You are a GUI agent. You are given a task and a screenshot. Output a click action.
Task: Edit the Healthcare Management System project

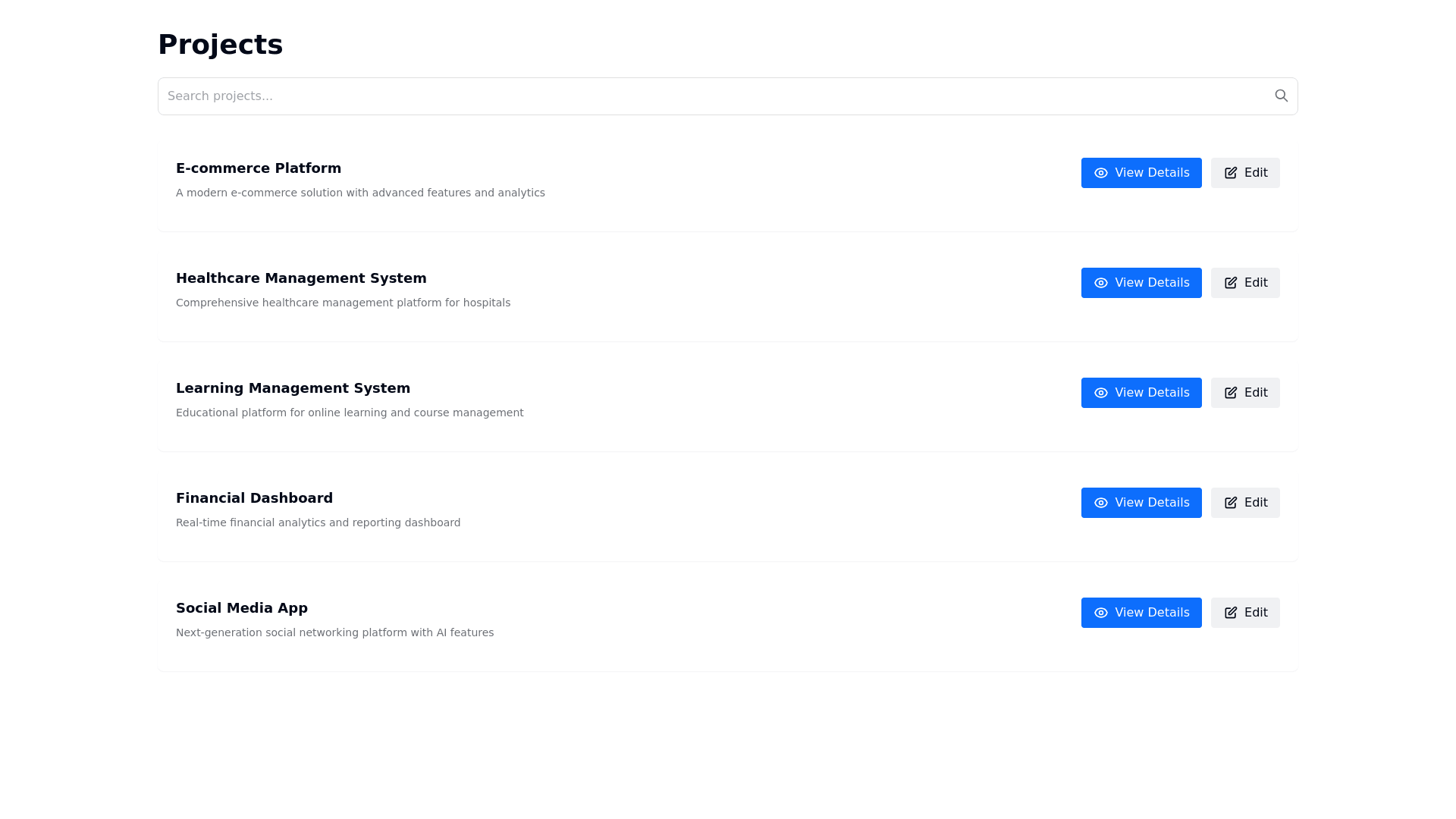click(x=1245, y=283)
